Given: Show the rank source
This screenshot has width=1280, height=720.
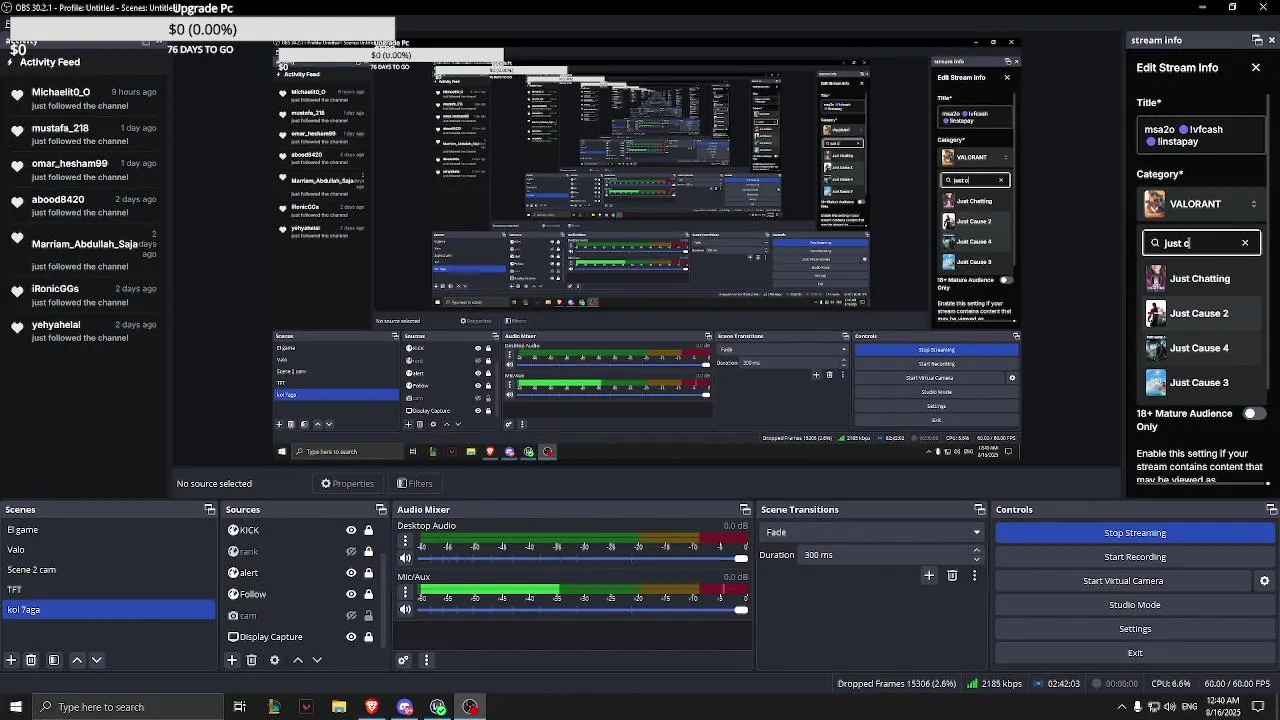Looking at the screenshot, I should [x=351, y=552].
